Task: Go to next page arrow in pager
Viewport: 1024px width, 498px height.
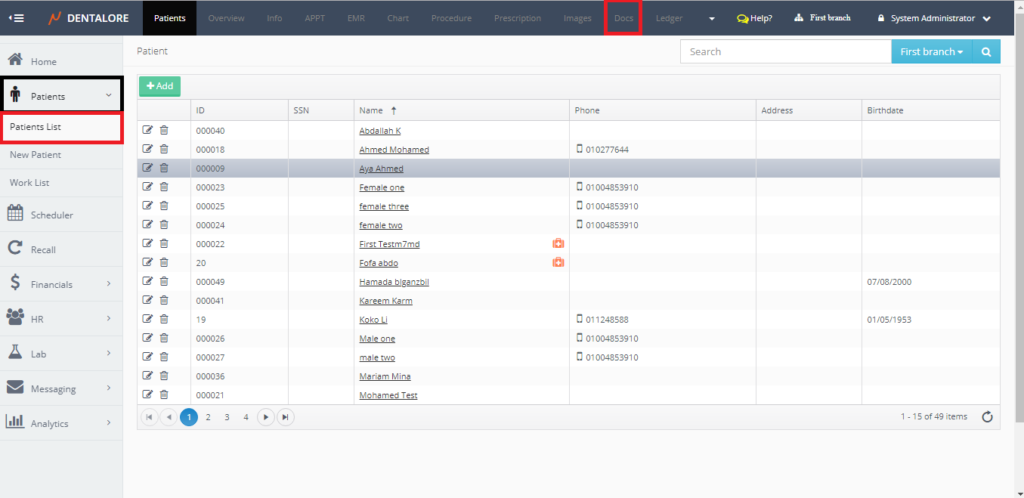Action: [266, 417]
